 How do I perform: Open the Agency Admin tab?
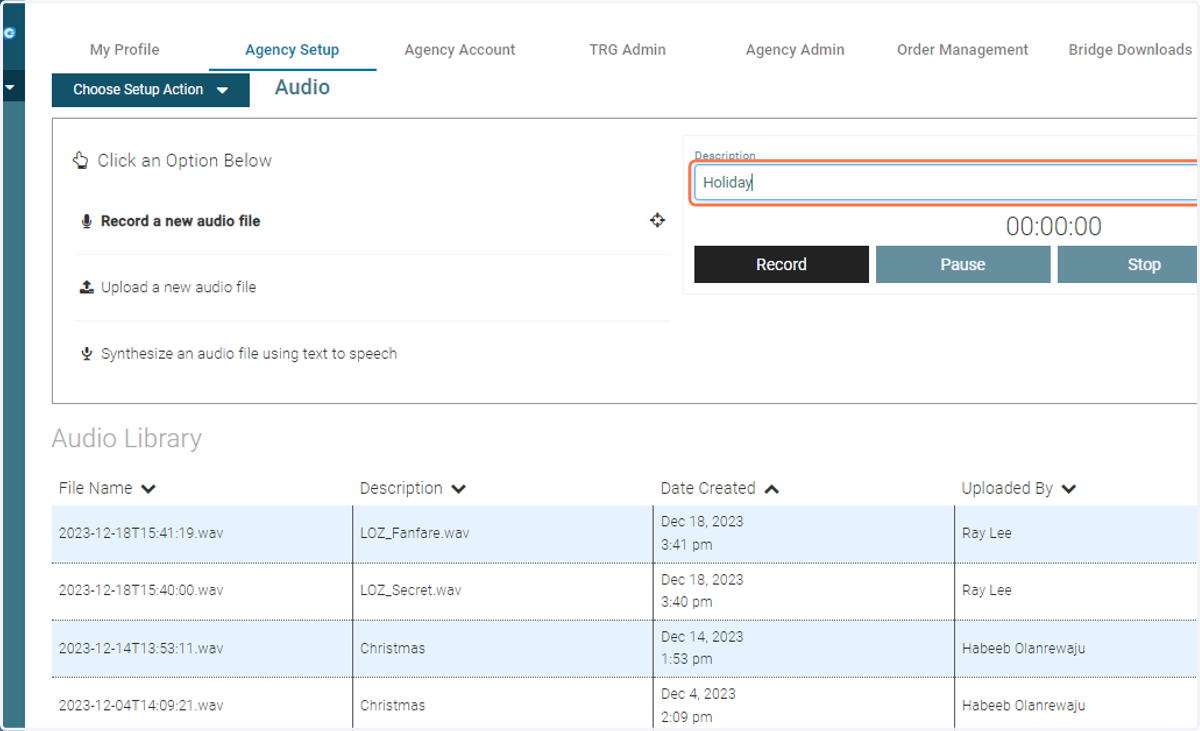click(795, 49)
